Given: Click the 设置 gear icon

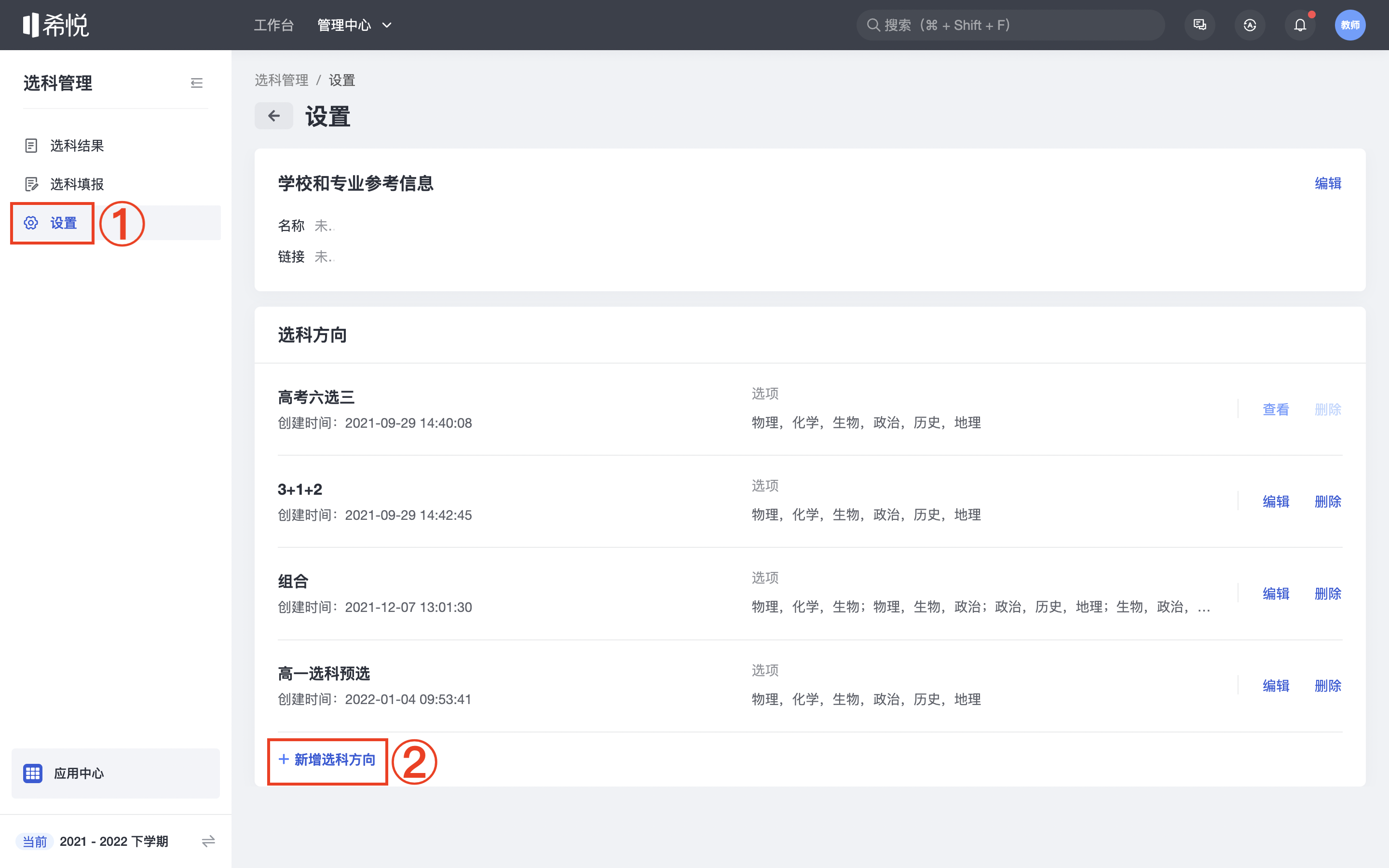Looking at the screenshot, I should pyautogui.click(x=31, y=223).
